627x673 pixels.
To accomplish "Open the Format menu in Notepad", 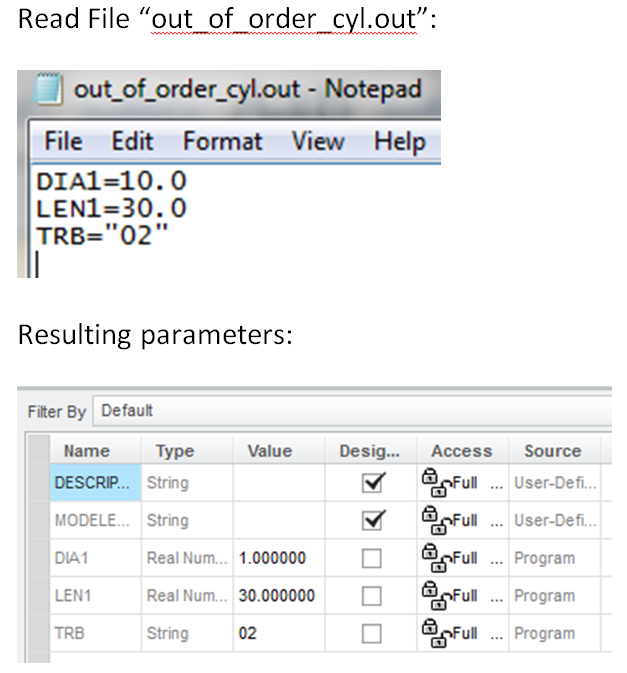I will click(223, 141).
